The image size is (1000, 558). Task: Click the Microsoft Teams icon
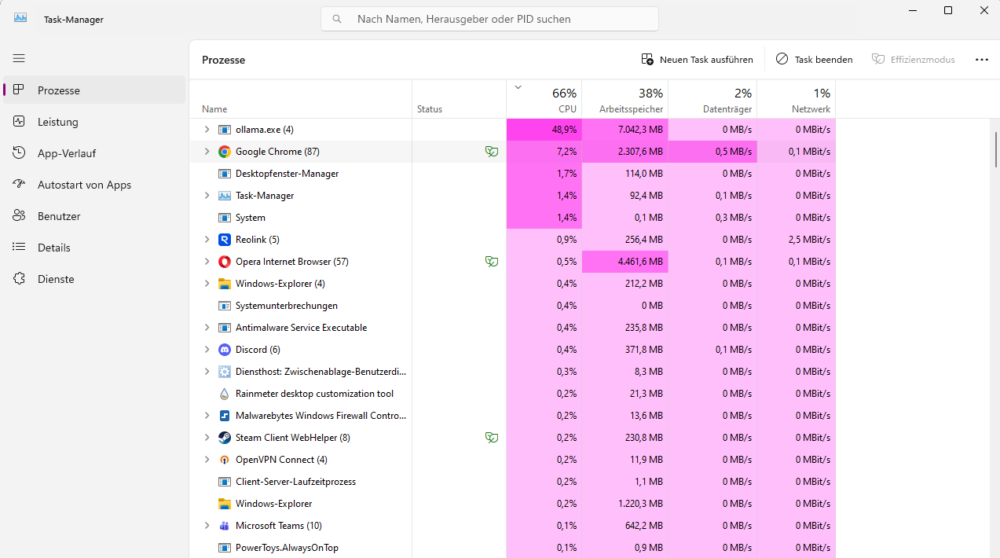(224, 525)
